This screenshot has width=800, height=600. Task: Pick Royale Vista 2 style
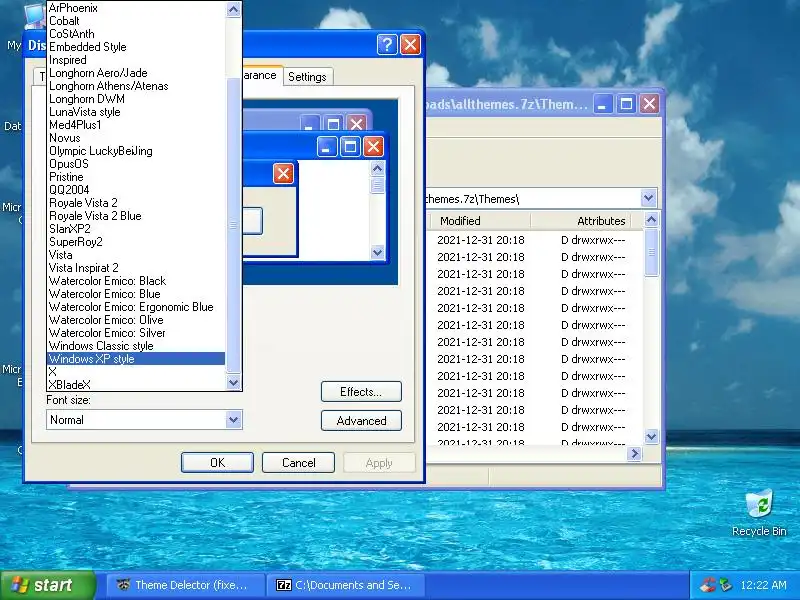click(136, 203)
